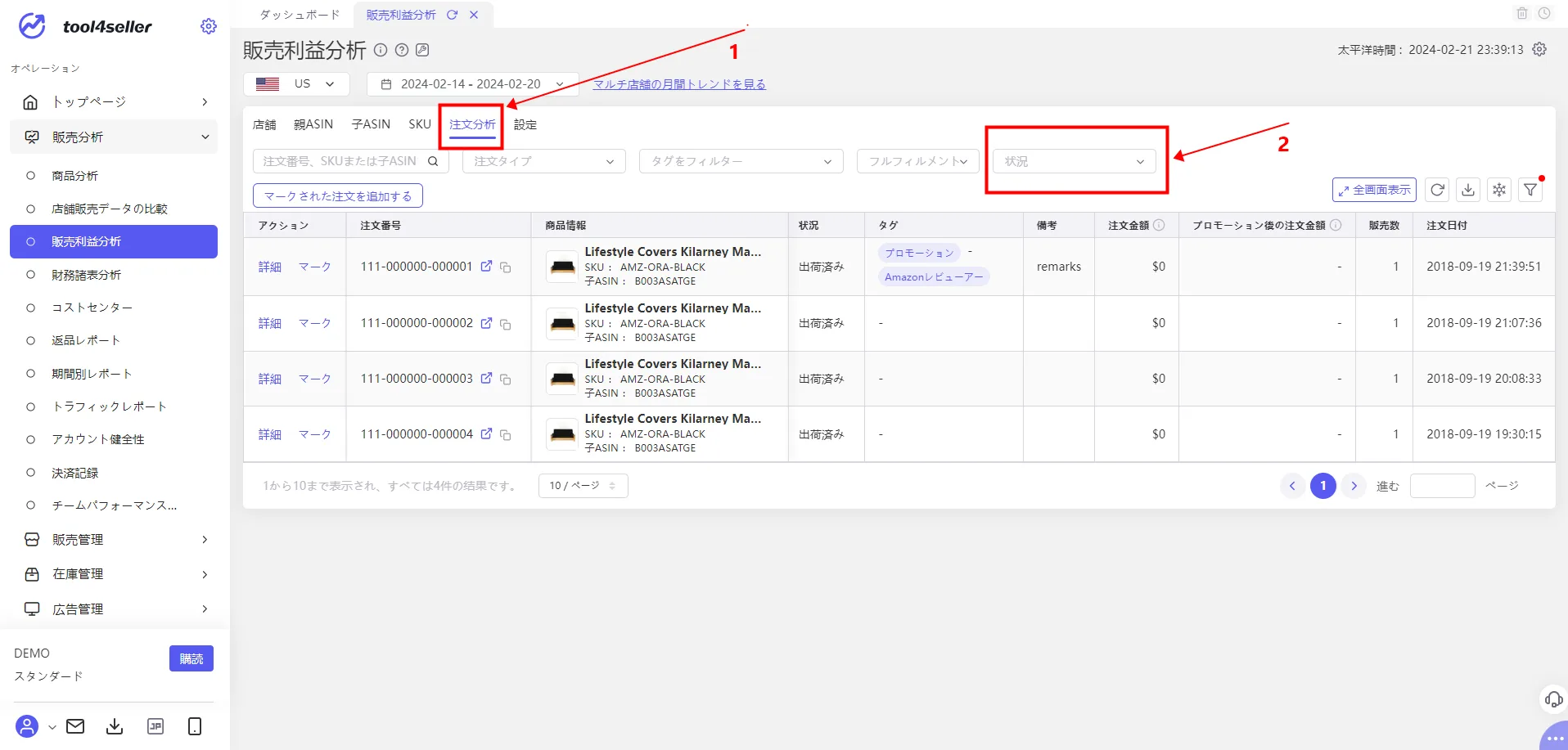
Task: Click マークされた注文を追加する button
Action: [x=338, y=196]
